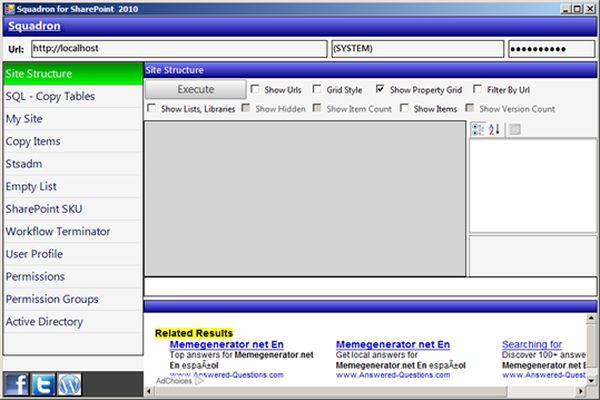
Task: Select Permissions in sidebar
Action: (x=73, y=277)
